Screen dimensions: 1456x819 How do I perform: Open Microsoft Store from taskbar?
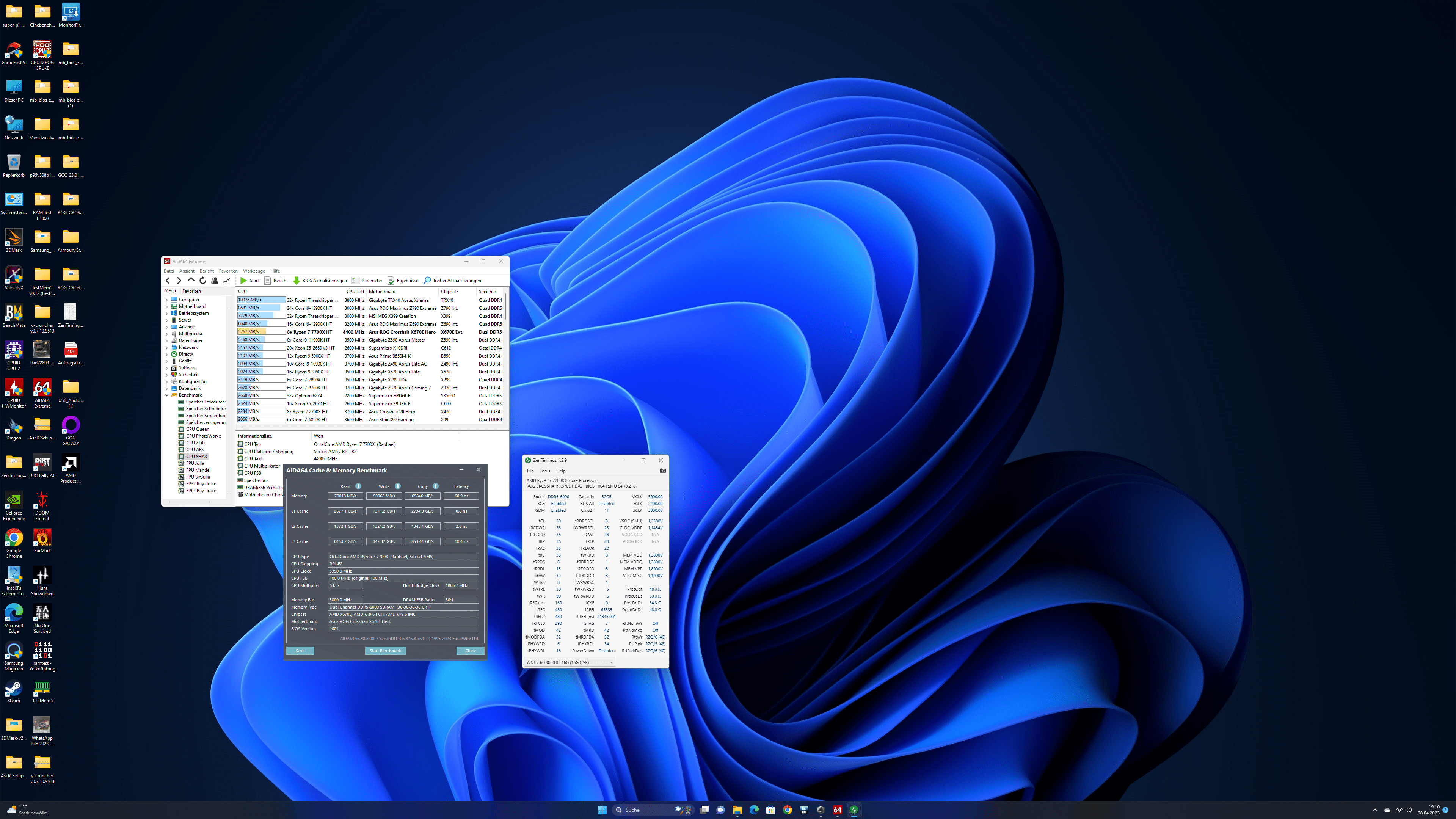pos(770,810)
